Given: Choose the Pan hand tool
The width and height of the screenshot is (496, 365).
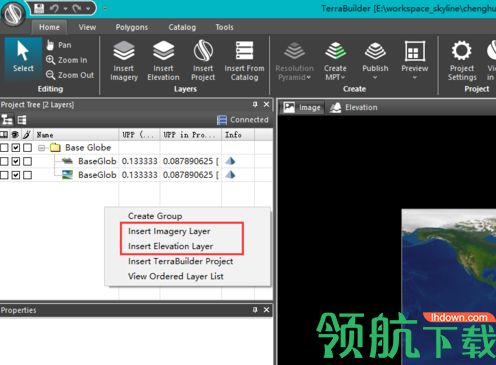Looking at the screenshot, I should click(59, 45).
